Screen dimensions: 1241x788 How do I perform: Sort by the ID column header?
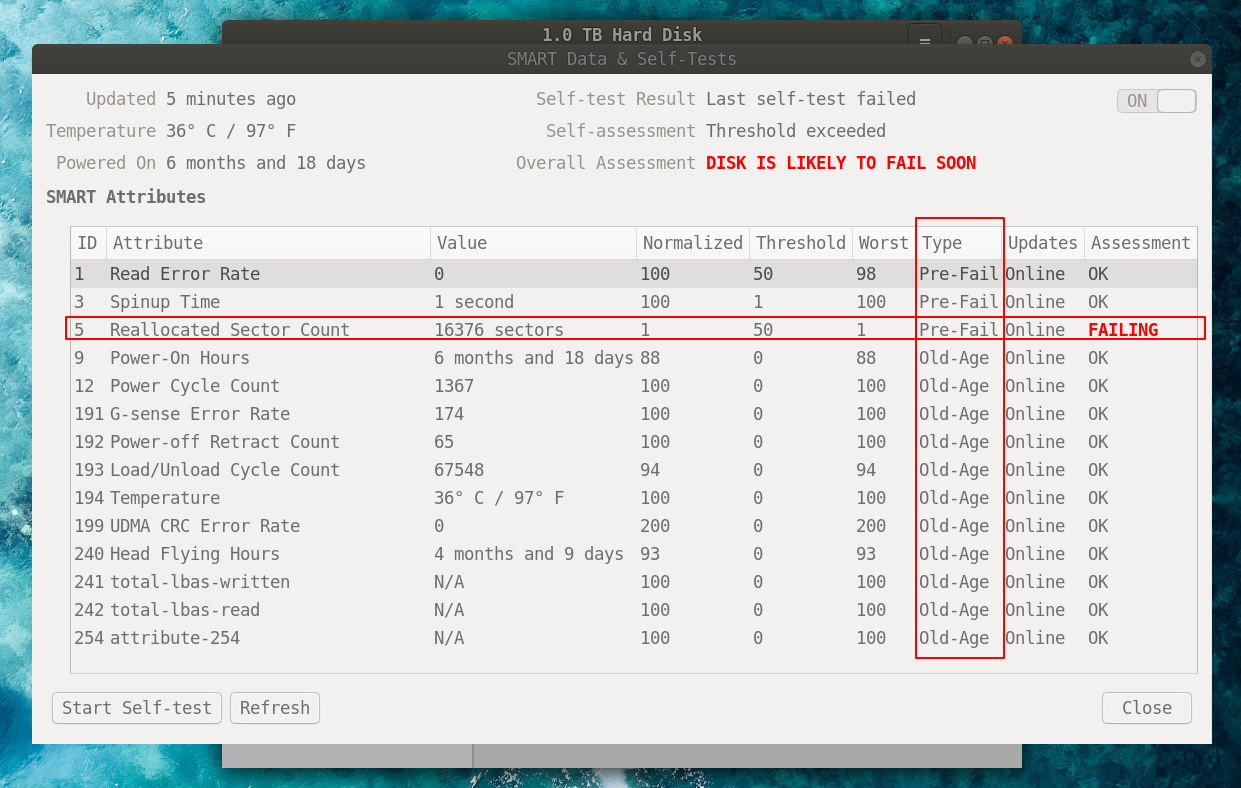88,243
